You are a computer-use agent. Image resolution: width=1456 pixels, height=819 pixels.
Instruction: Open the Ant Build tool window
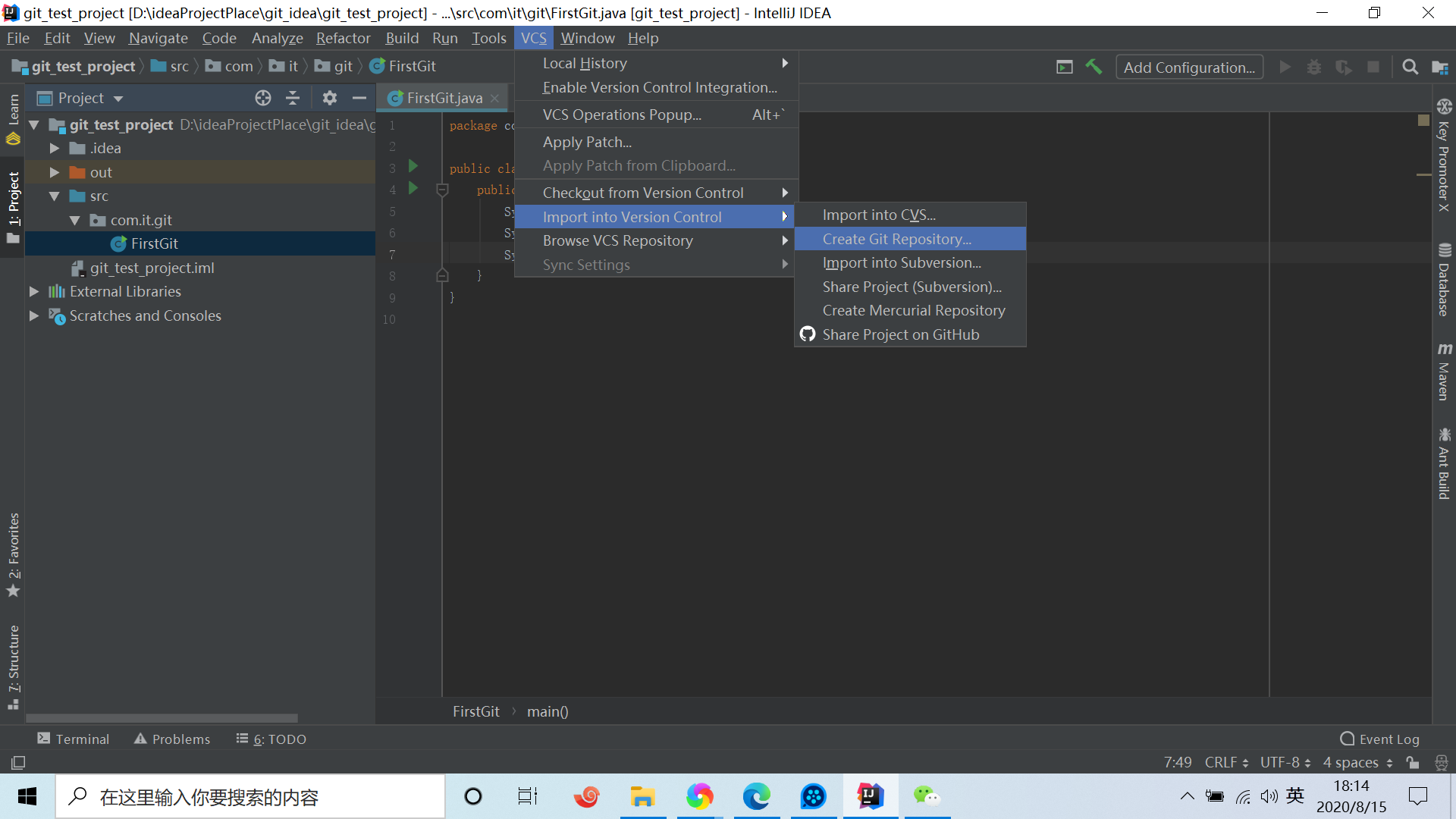pyautogui.click(x=1444, y=463)
